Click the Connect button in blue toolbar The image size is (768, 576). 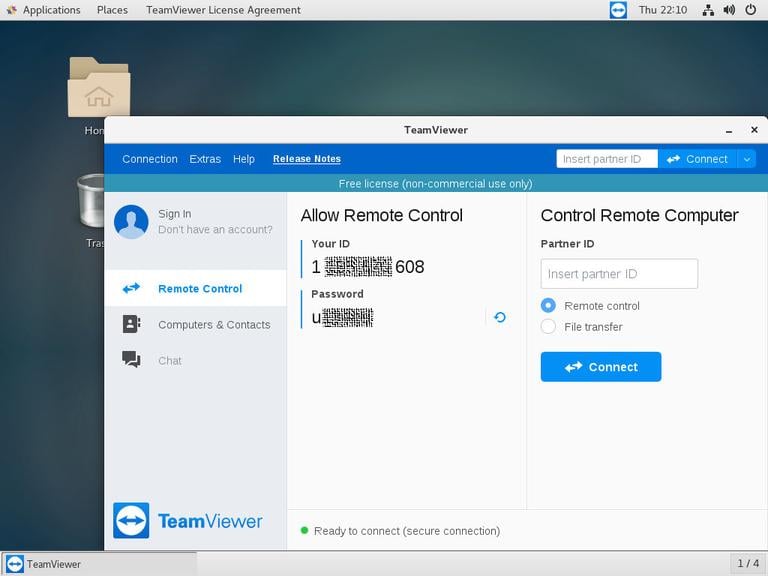697,159
